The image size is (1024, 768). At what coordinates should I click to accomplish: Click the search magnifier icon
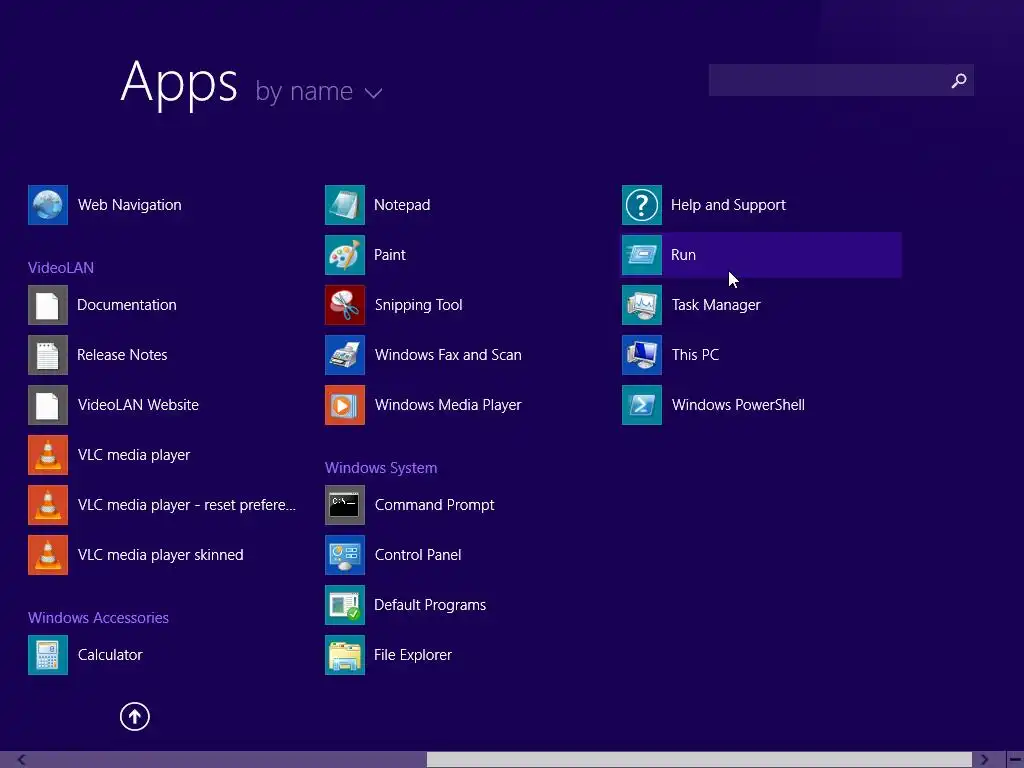pyautogui.click(x=959, y=80)
